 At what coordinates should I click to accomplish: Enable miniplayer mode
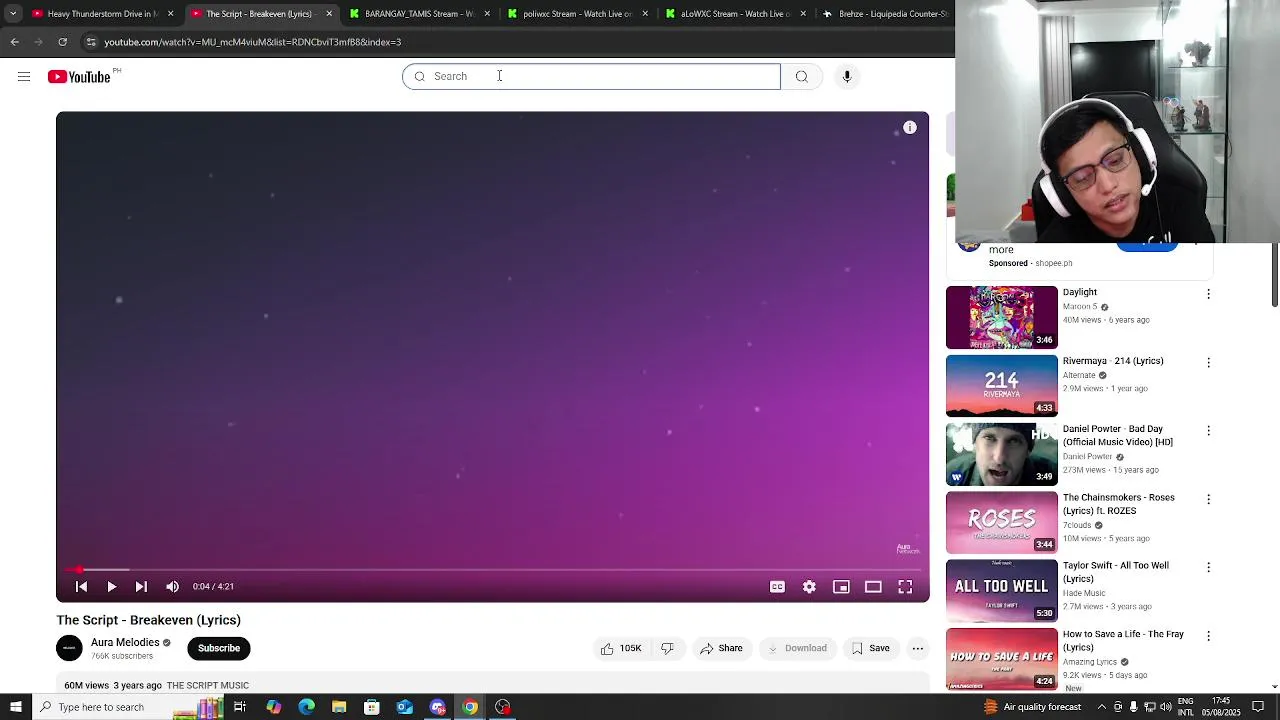pyautogui.click(x=841, y=587)
